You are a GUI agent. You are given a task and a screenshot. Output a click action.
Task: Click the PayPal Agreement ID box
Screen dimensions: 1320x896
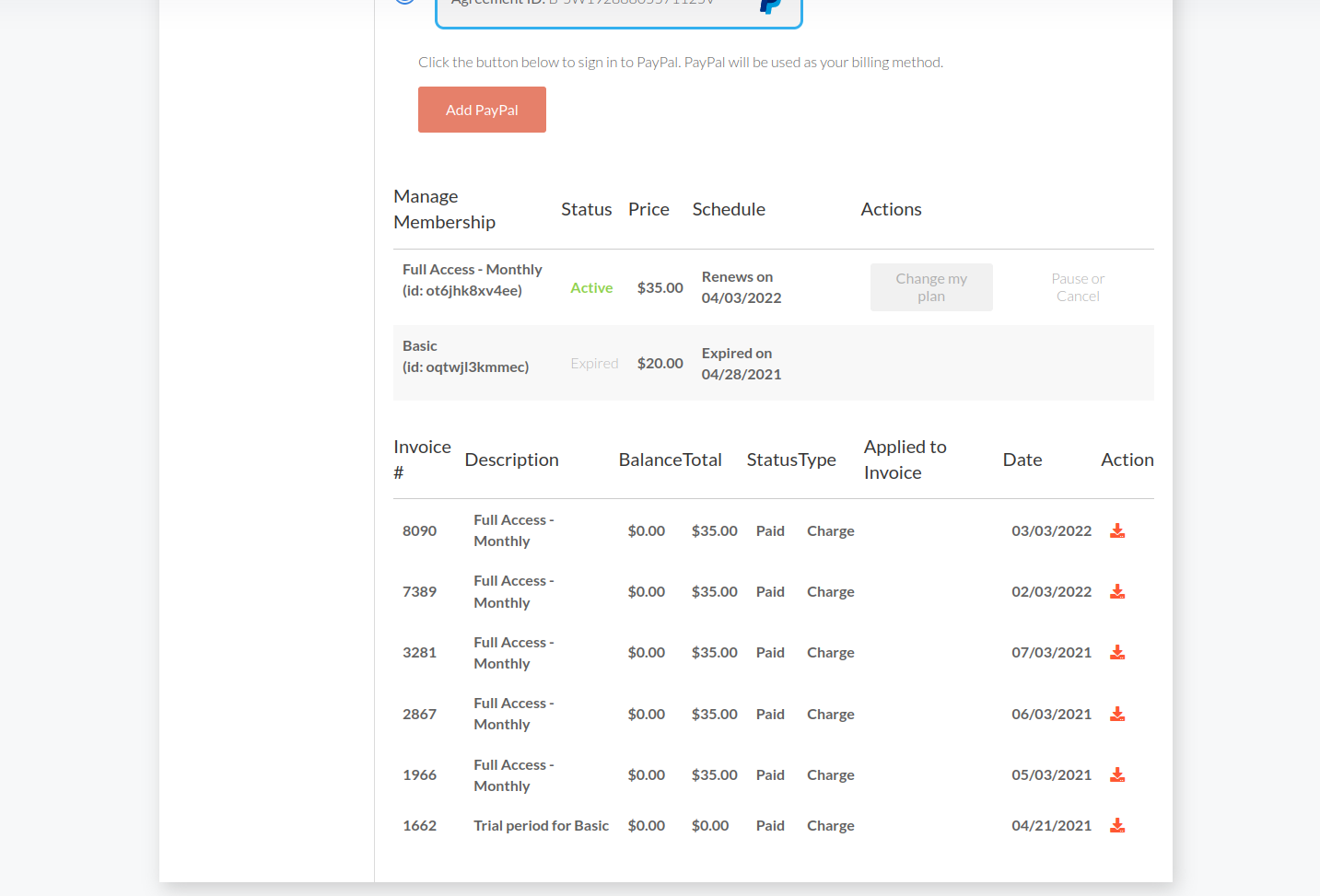point(618,11)
